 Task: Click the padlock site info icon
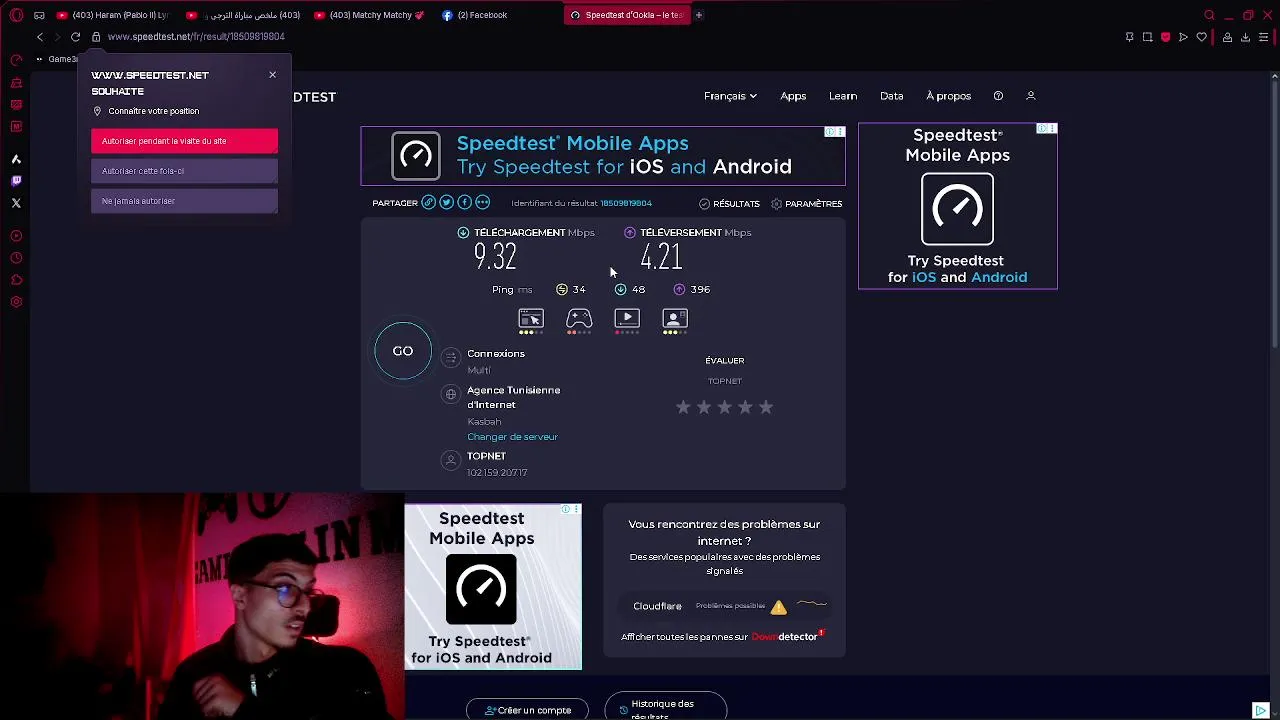(x=96, y=37)
